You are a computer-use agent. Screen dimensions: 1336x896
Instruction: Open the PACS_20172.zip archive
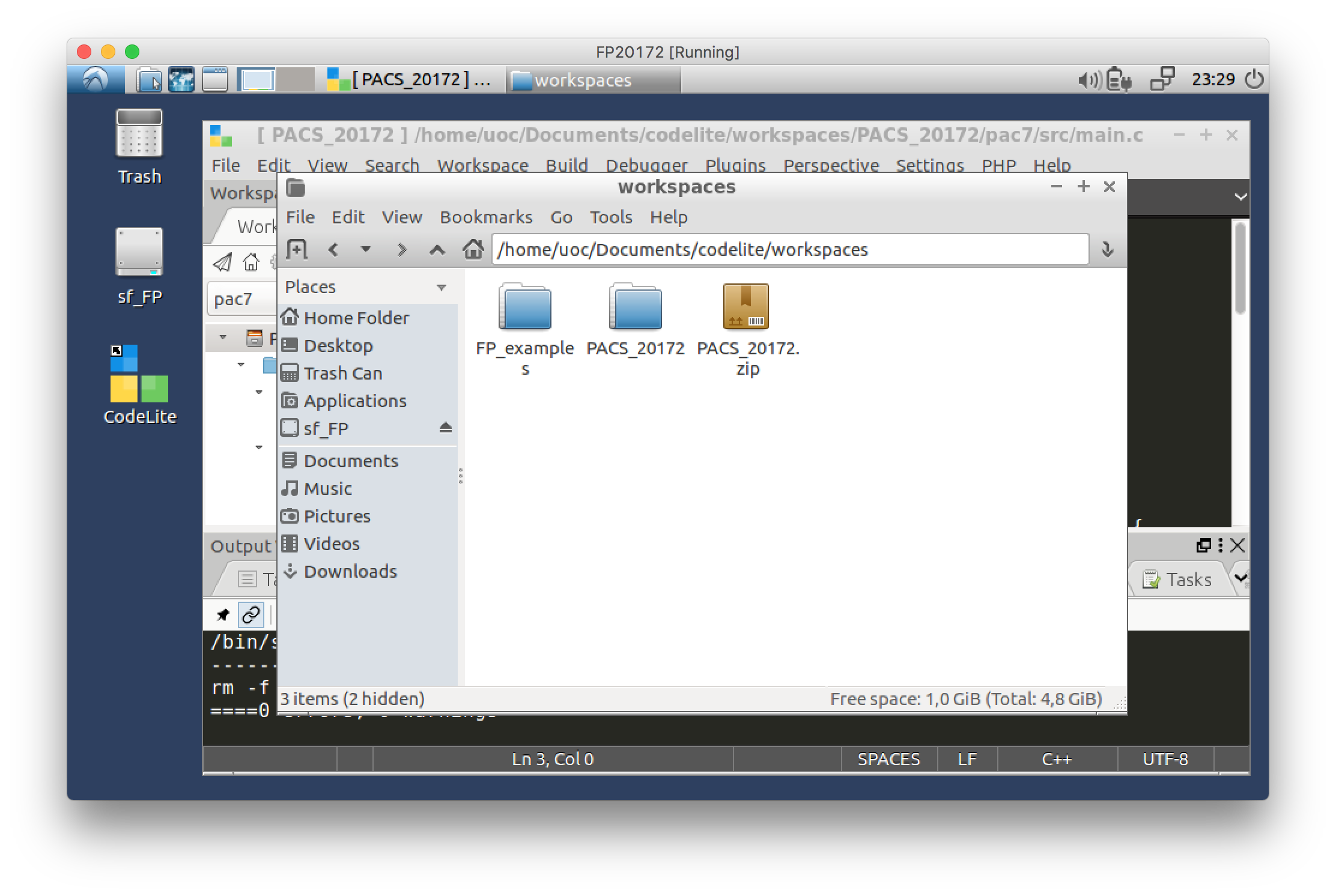(x=746, y=307)
